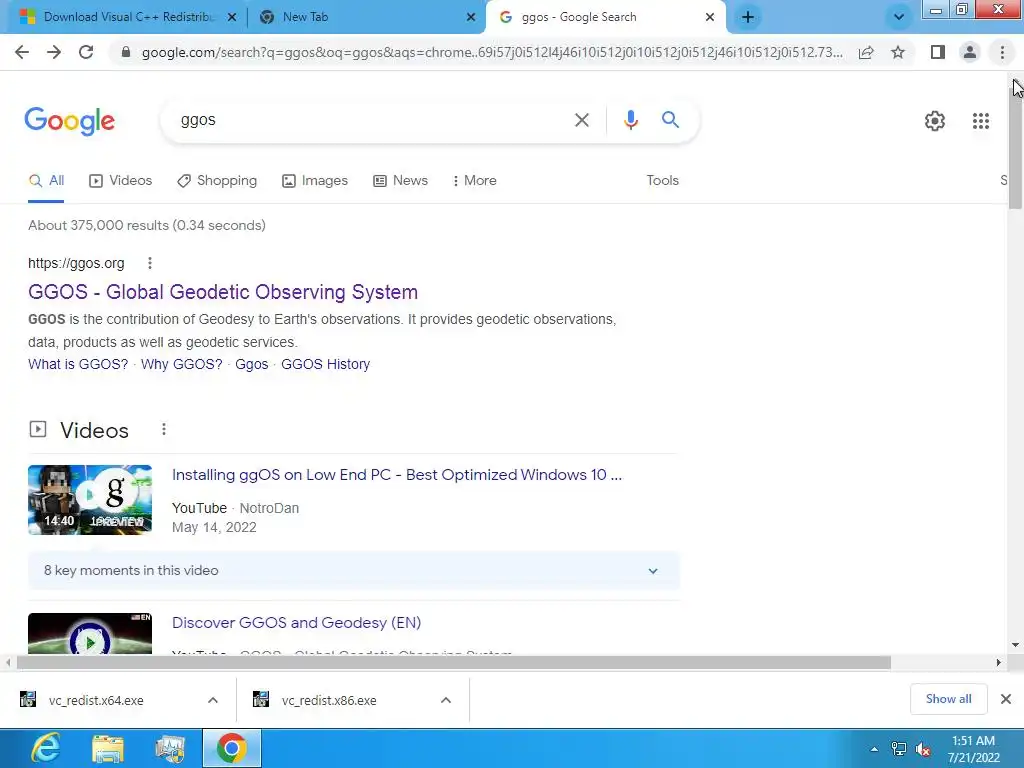This screenshot has width=1024, height=768.
Task: Expand 8 key moments in this video
Action: click(x=354, y=570)
